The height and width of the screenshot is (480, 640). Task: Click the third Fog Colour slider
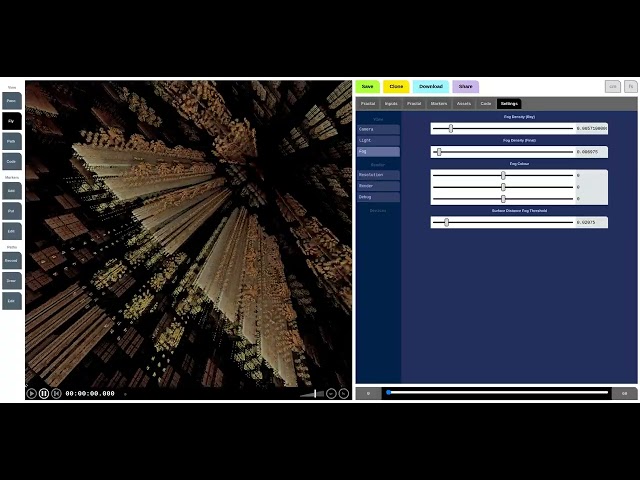click(x=503, y=199)
